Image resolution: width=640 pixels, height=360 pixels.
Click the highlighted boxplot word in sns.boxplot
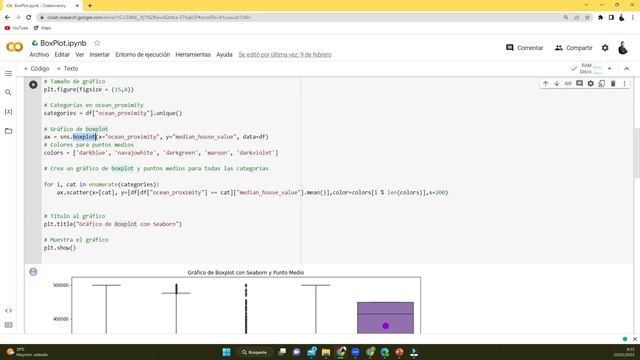point(84,137)
